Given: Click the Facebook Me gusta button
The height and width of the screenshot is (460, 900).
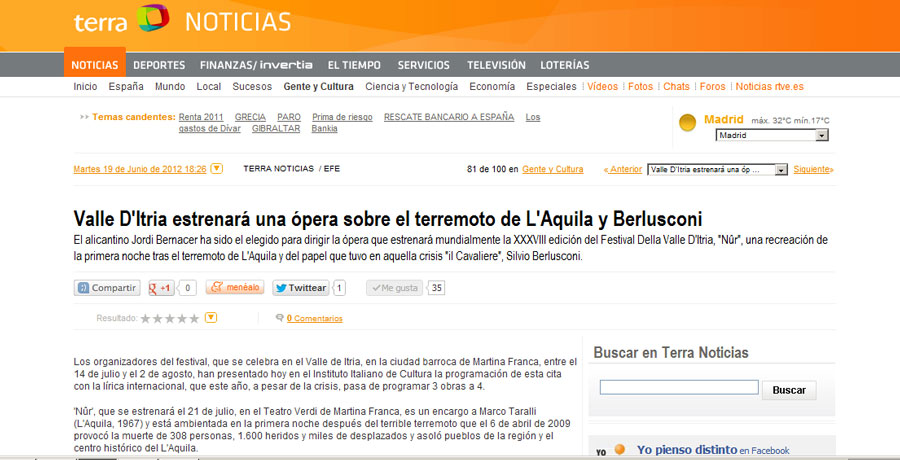Looking at the screenshot, I should click(393, 288).
